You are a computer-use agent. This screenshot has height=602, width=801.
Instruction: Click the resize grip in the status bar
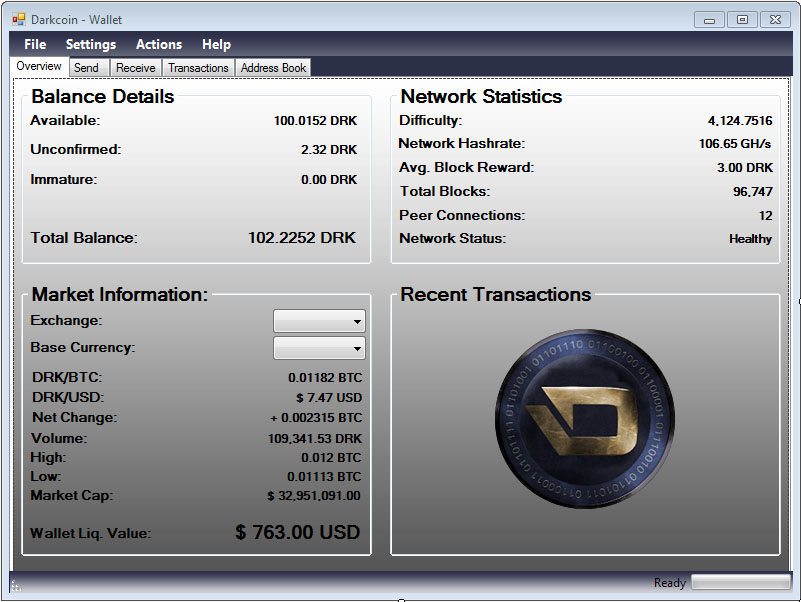point(16,586)
